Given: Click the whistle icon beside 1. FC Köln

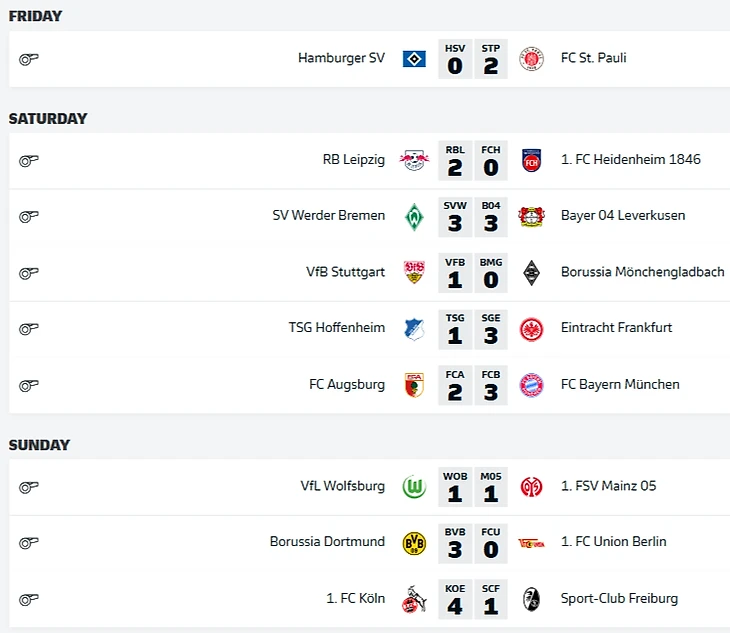Looking at the screenshot, I should [28, 599].
